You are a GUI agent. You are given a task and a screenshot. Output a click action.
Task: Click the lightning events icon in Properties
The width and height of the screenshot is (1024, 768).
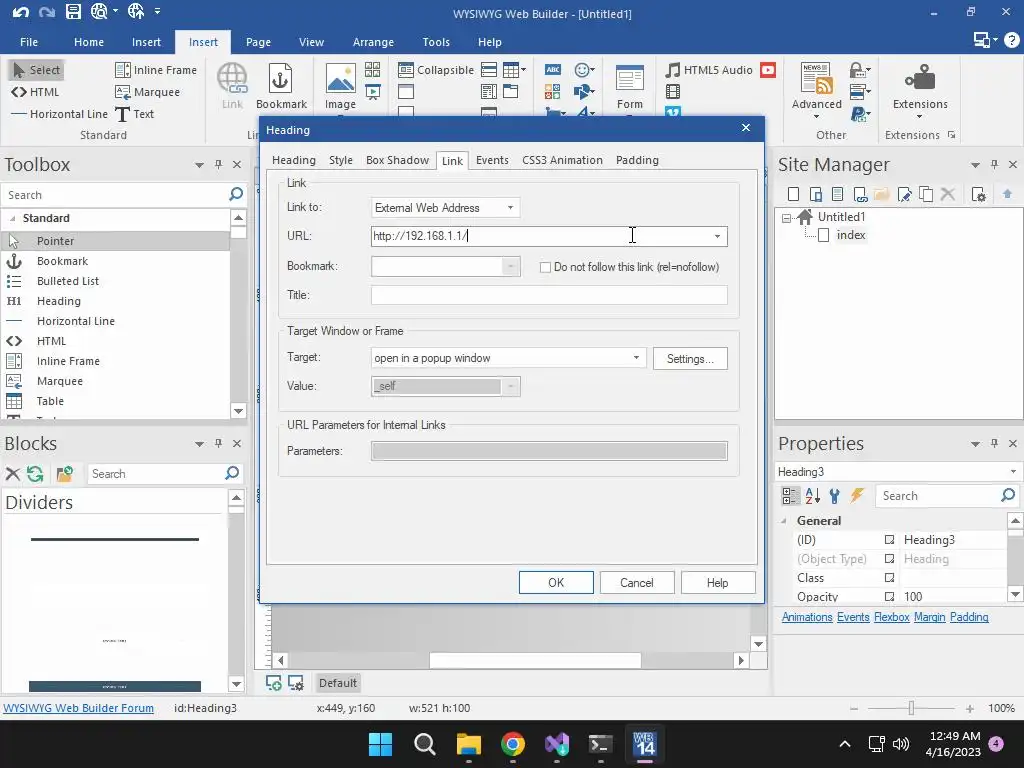857,496
